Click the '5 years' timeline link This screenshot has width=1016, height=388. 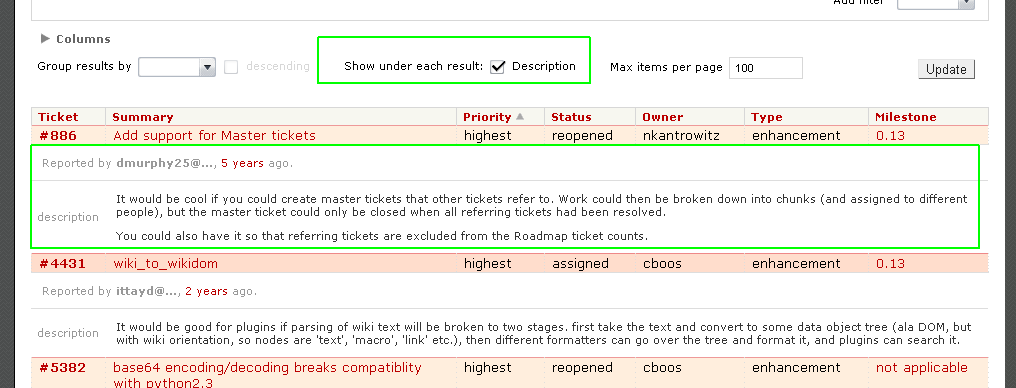[x=242, y=163]
